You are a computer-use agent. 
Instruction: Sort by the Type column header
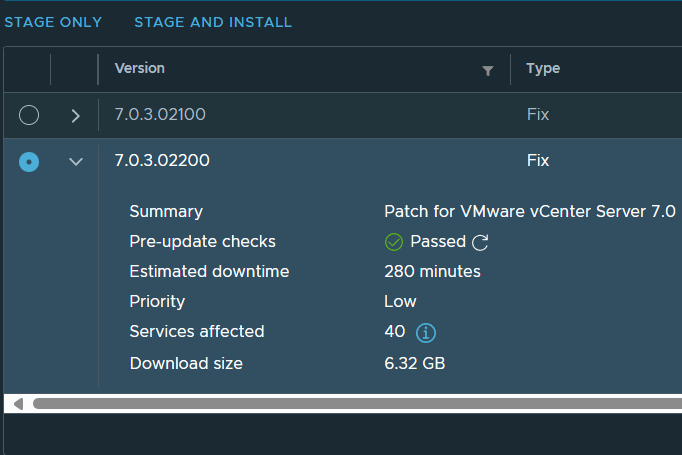pos(543,69)
